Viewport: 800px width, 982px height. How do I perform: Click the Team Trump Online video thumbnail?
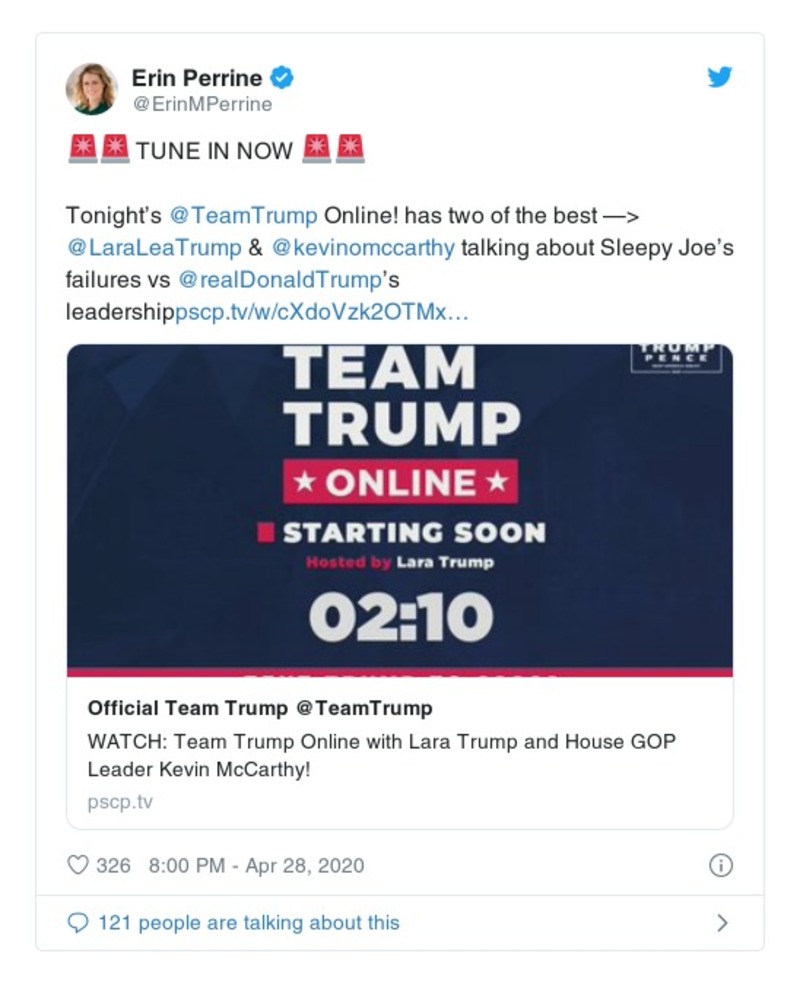400,510
